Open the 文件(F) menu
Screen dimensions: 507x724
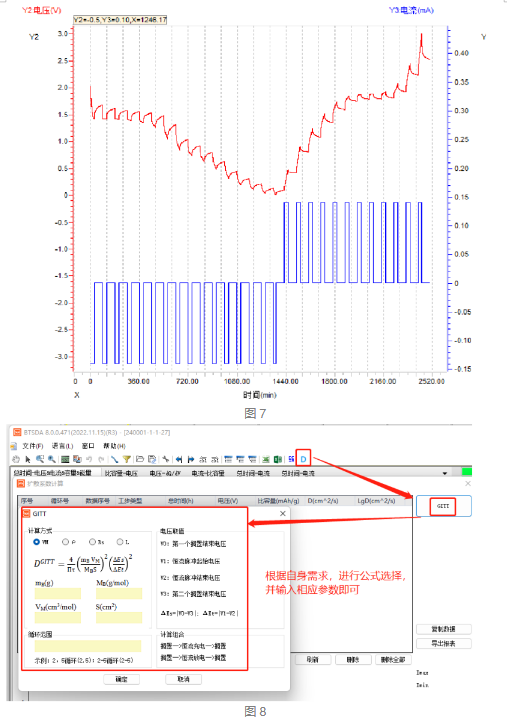tap(32, 446)
